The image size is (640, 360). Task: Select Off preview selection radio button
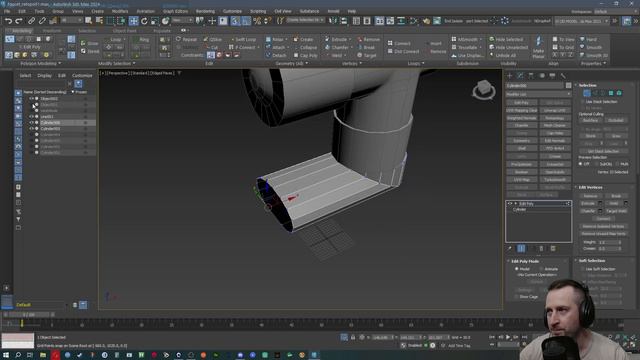coord(580,164)
